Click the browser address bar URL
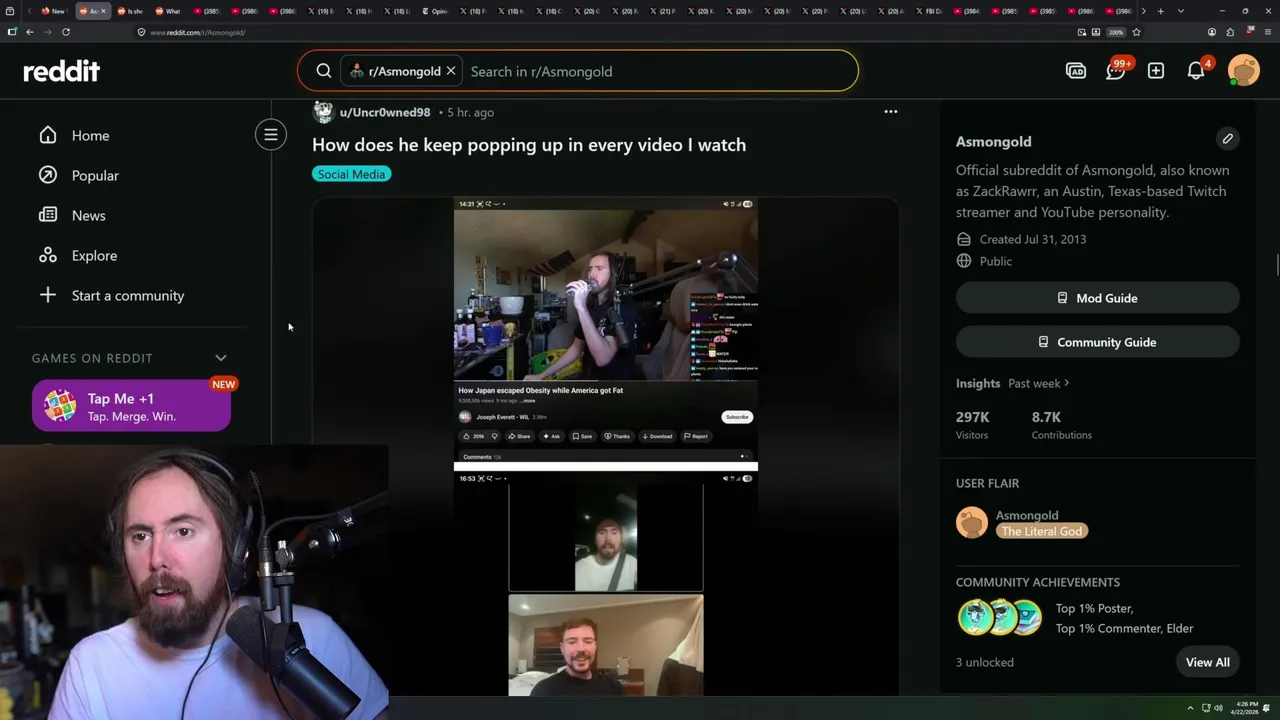The width and height of the screenshot is (1280, 720). pos(198,32)
